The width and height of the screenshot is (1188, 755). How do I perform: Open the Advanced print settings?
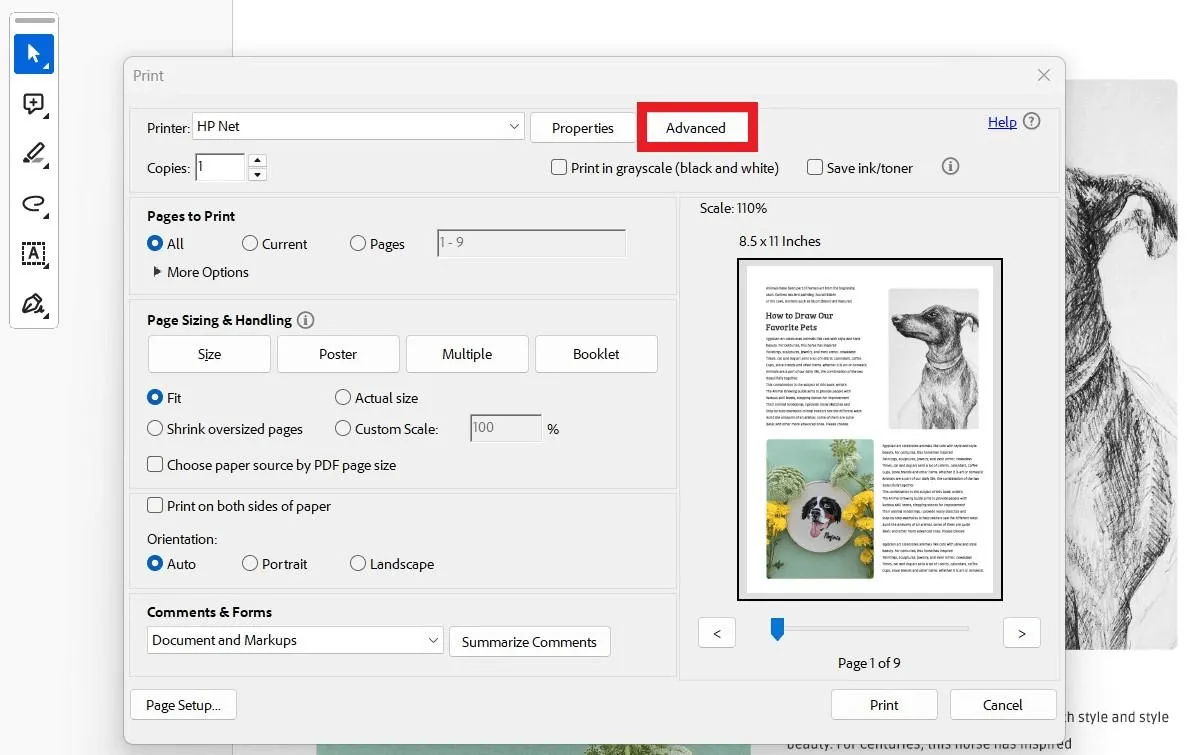(697, 128)
